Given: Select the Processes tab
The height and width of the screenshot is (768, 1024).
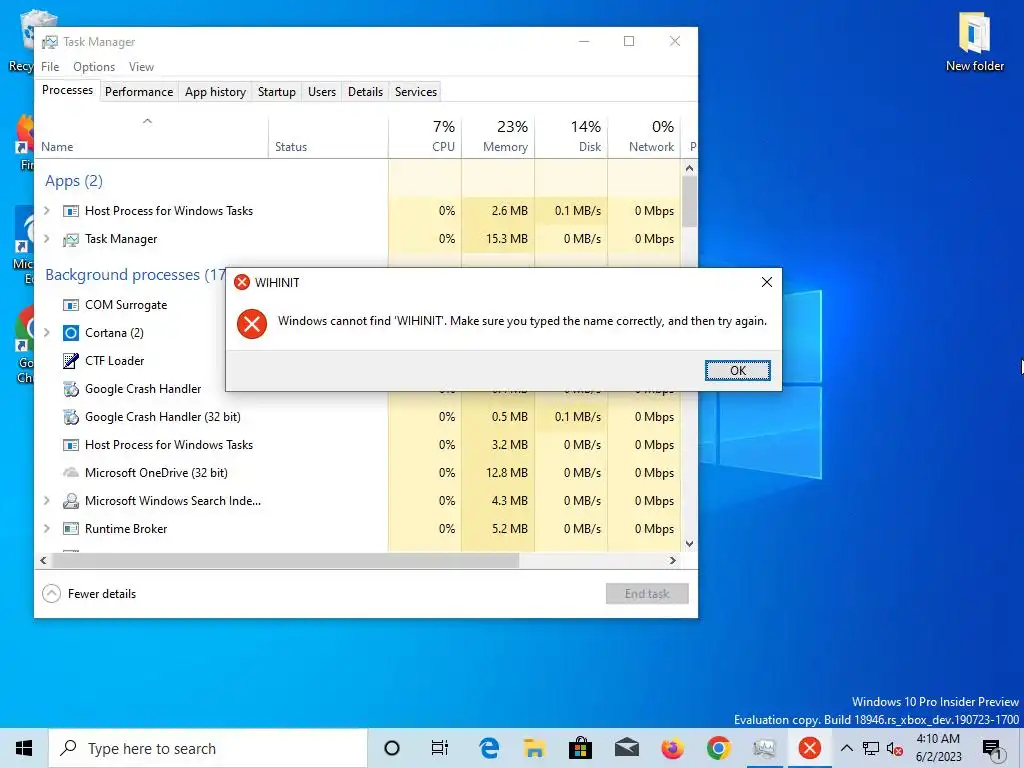Looking at the screenshot, I should (67, 90).
